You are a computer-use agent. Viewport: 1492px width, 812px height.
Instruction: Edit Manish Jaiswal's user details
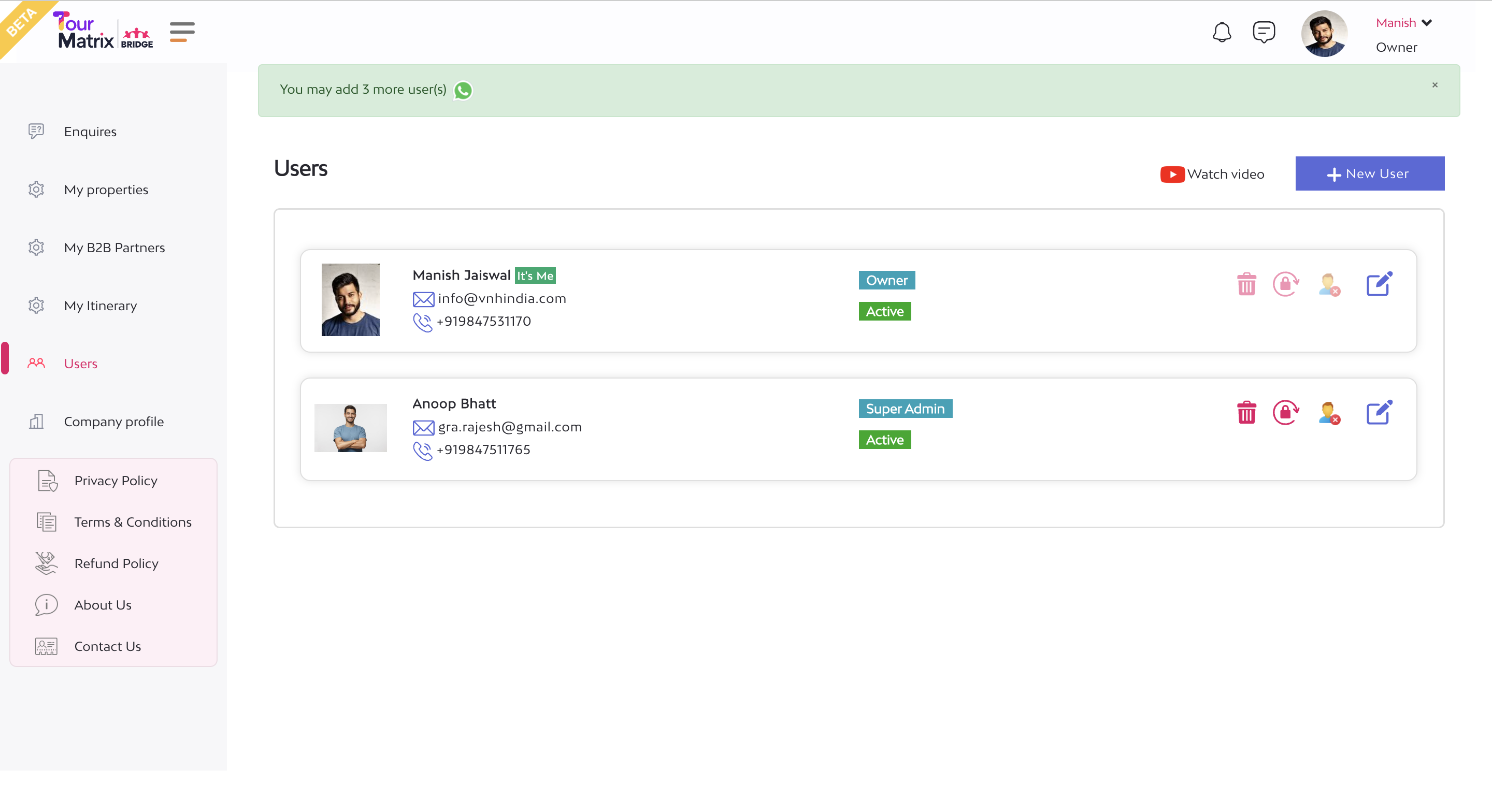(1379, 284)
